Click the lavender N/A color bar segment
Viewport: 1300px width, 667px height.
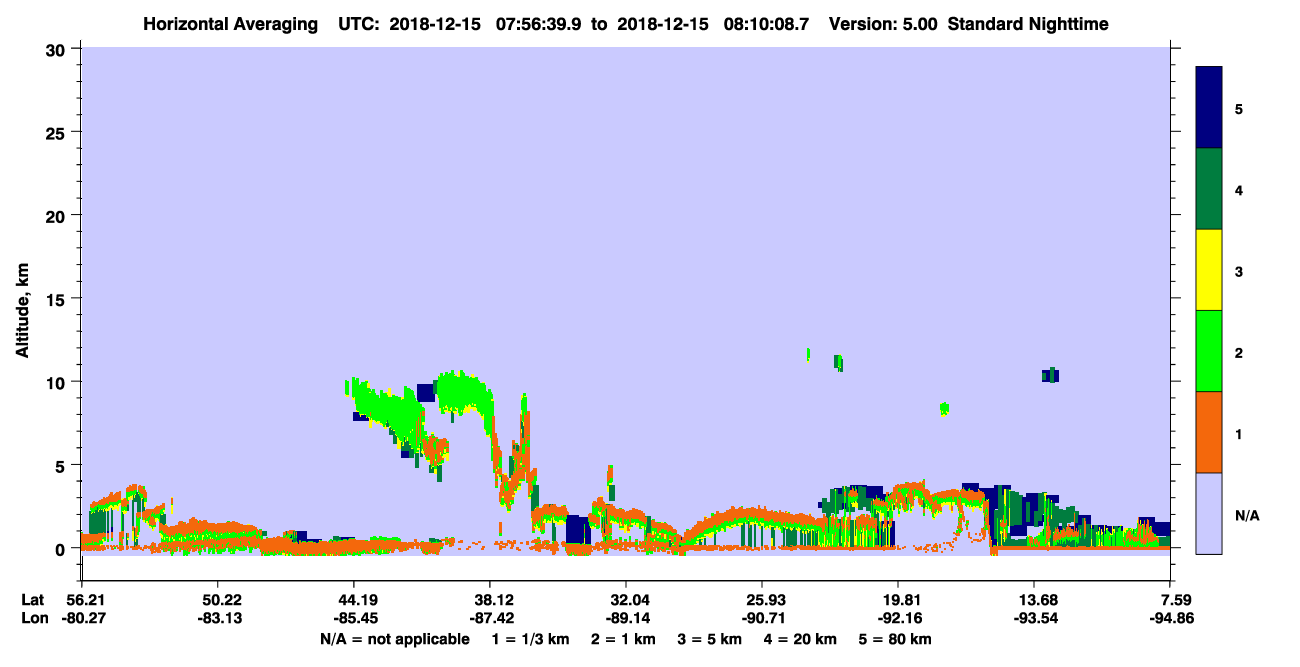click(1209, 512)
